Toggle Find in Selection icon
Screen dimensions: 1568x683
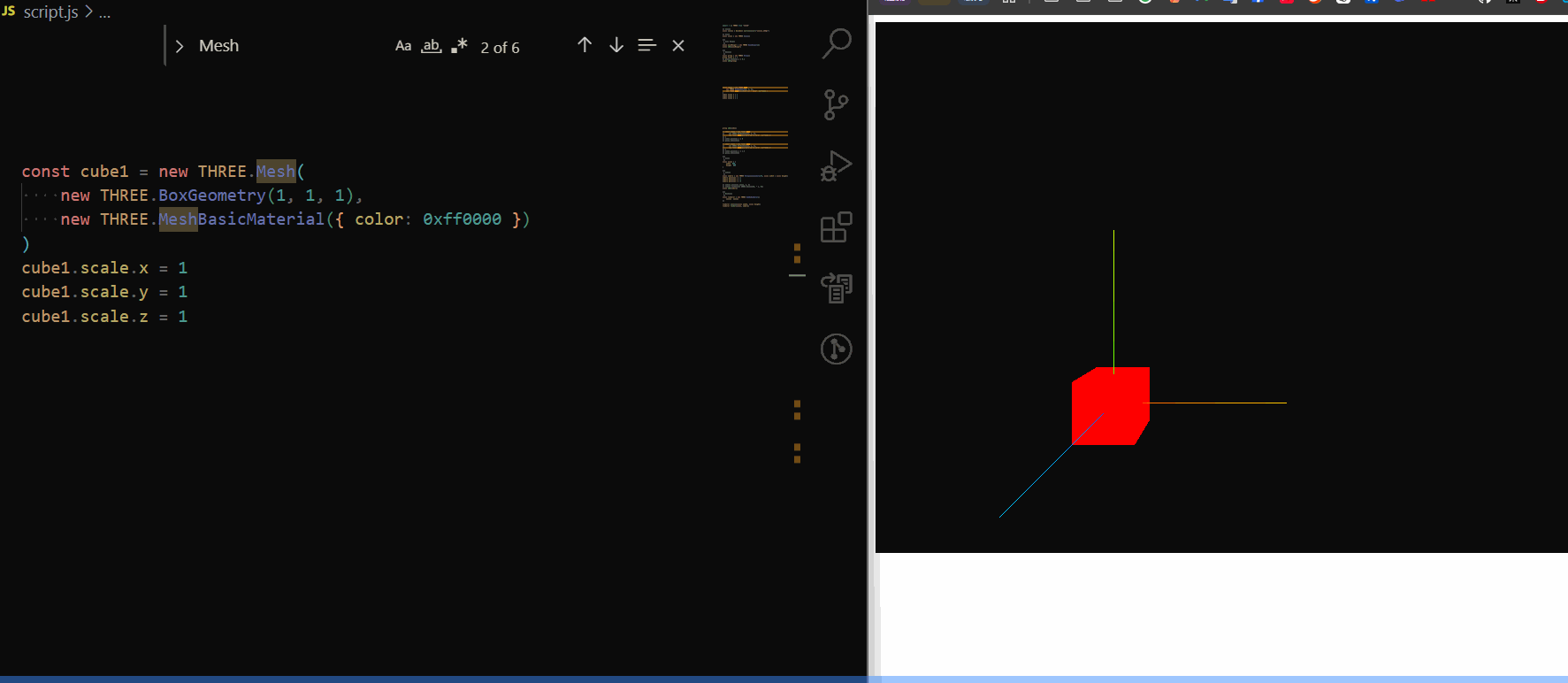pyautogui.click(x=647, y=45)
